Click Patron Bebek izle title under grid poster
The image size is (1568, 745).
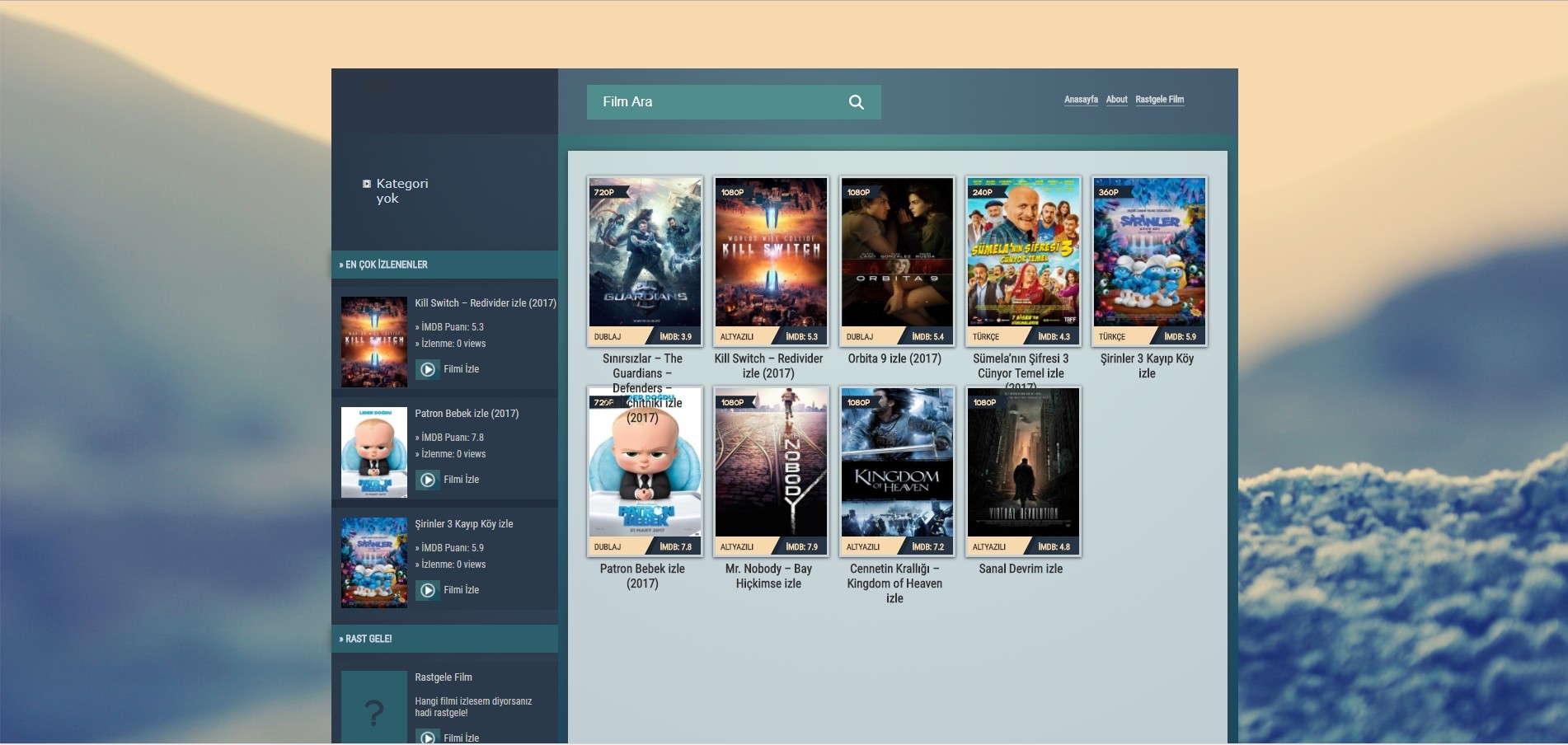tap(642, 576)
